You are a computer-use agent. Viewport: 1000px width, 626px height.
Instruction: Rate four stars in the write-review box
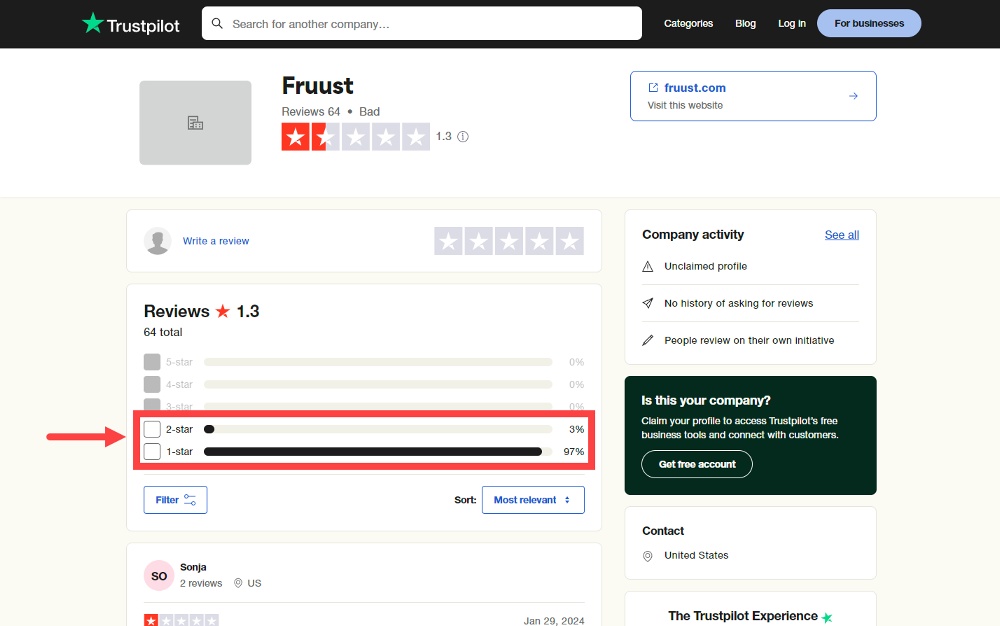click(x=539, y=241)
